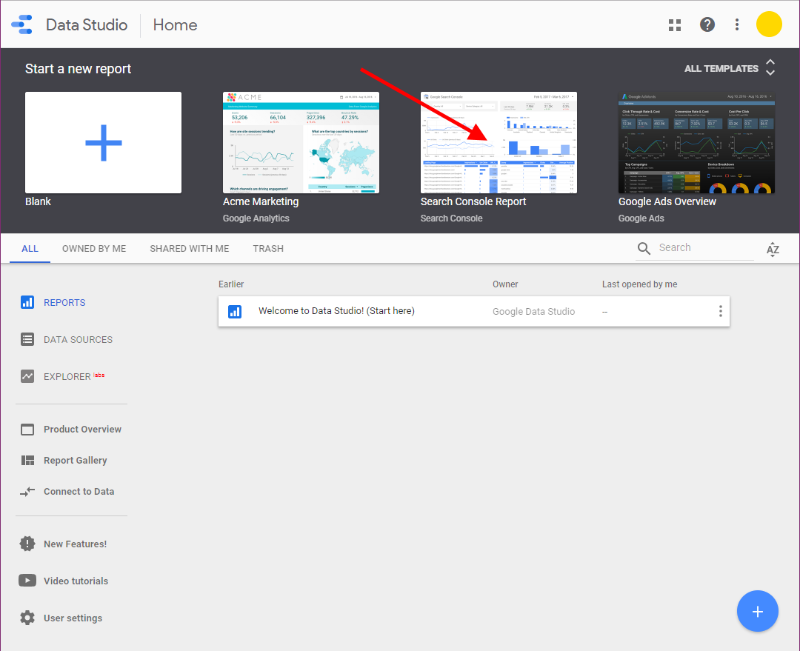Screen dimensions: 800x651
Task: Click the sort A-Z icon beside search
Action: point(772,247)
